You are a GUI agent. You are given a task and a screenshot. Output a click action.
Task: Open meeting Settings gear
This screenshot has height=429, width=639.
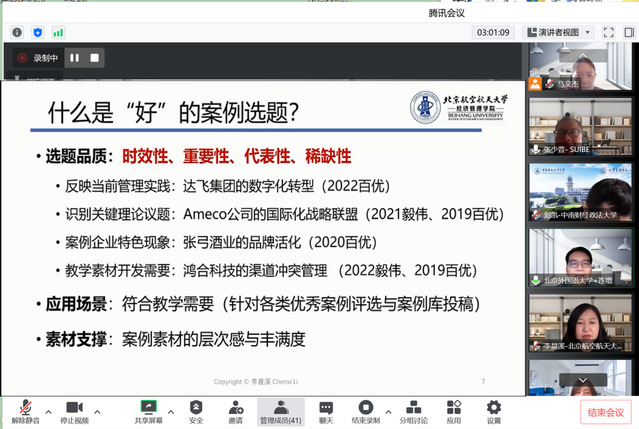pos(494,410)
